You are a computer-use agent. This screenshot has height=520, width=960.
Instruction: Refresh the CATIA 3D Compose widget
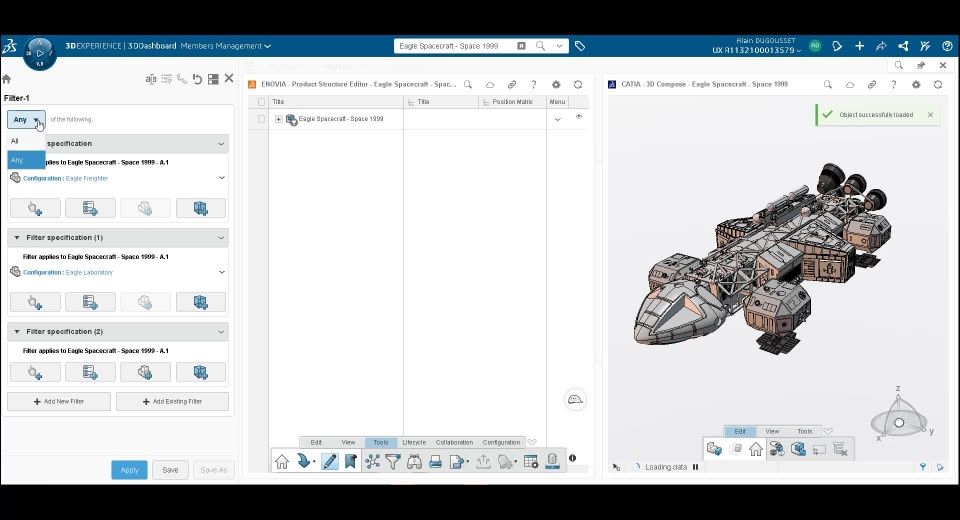(x=938, y=85)
